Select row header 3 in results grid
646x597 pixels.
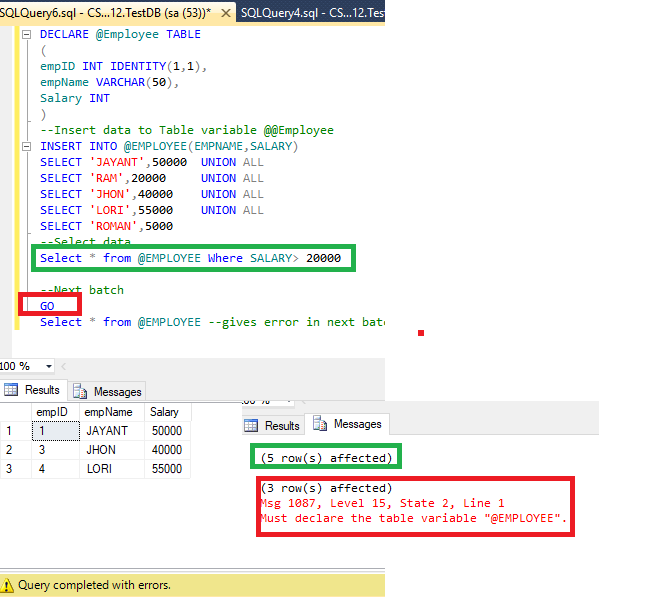[x=16, y=469]
